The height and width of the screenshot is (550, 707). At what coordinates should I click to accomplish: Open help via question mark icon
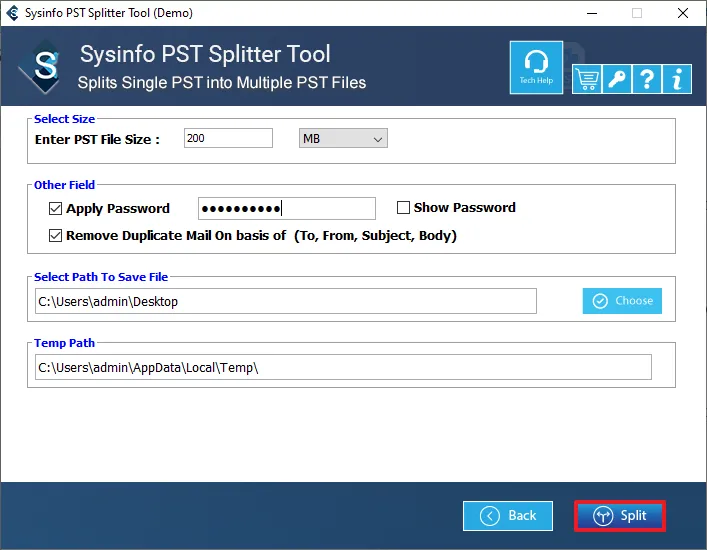(647, 79)
